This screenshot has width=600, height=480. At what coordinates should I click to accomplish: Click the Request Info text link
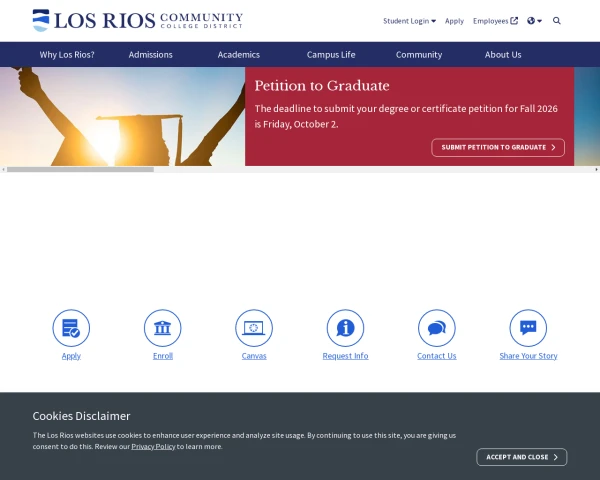tap(346, 356)
